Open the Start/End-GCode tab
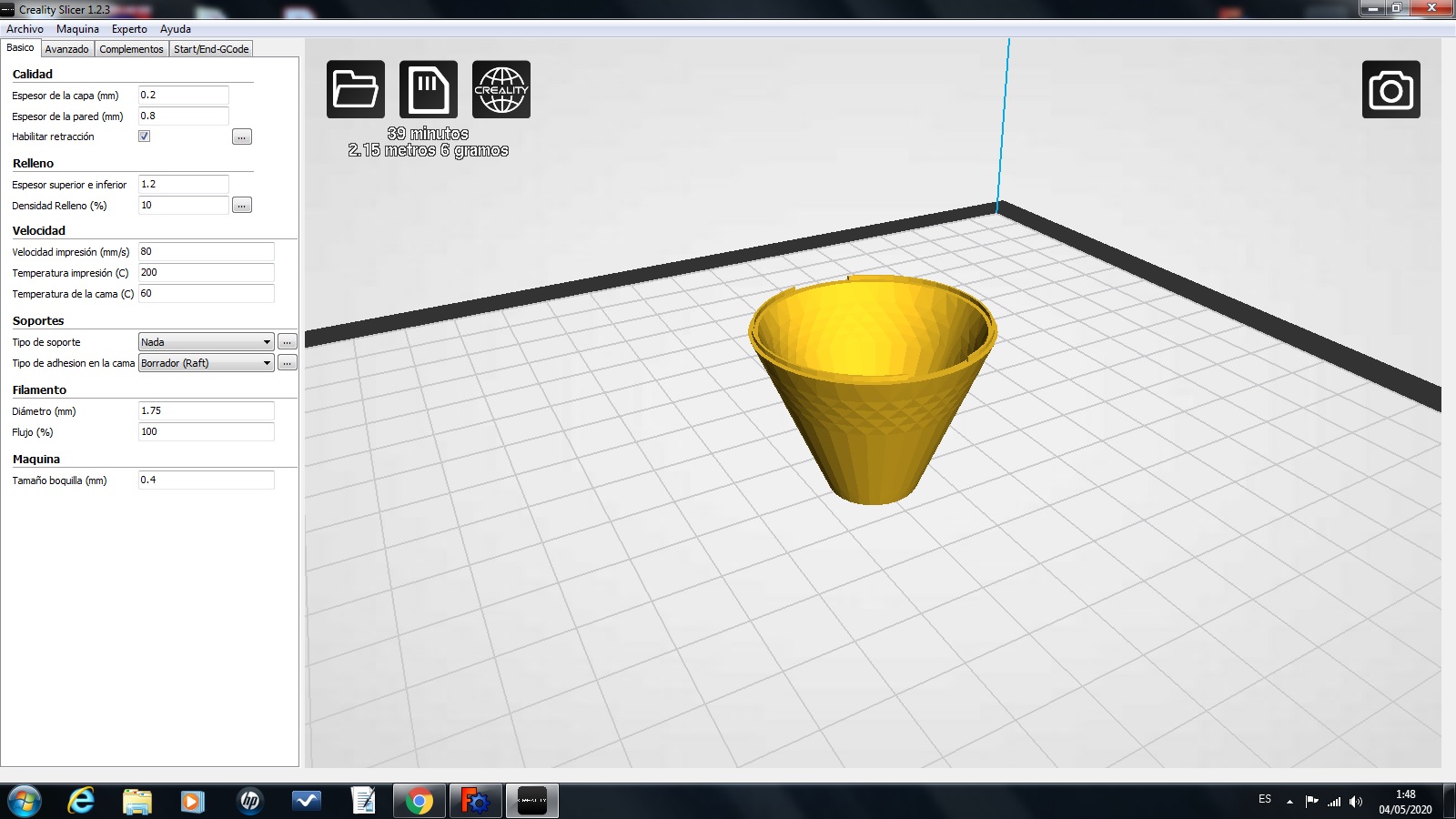This screenshot has height=819, width=1456. 211,49
